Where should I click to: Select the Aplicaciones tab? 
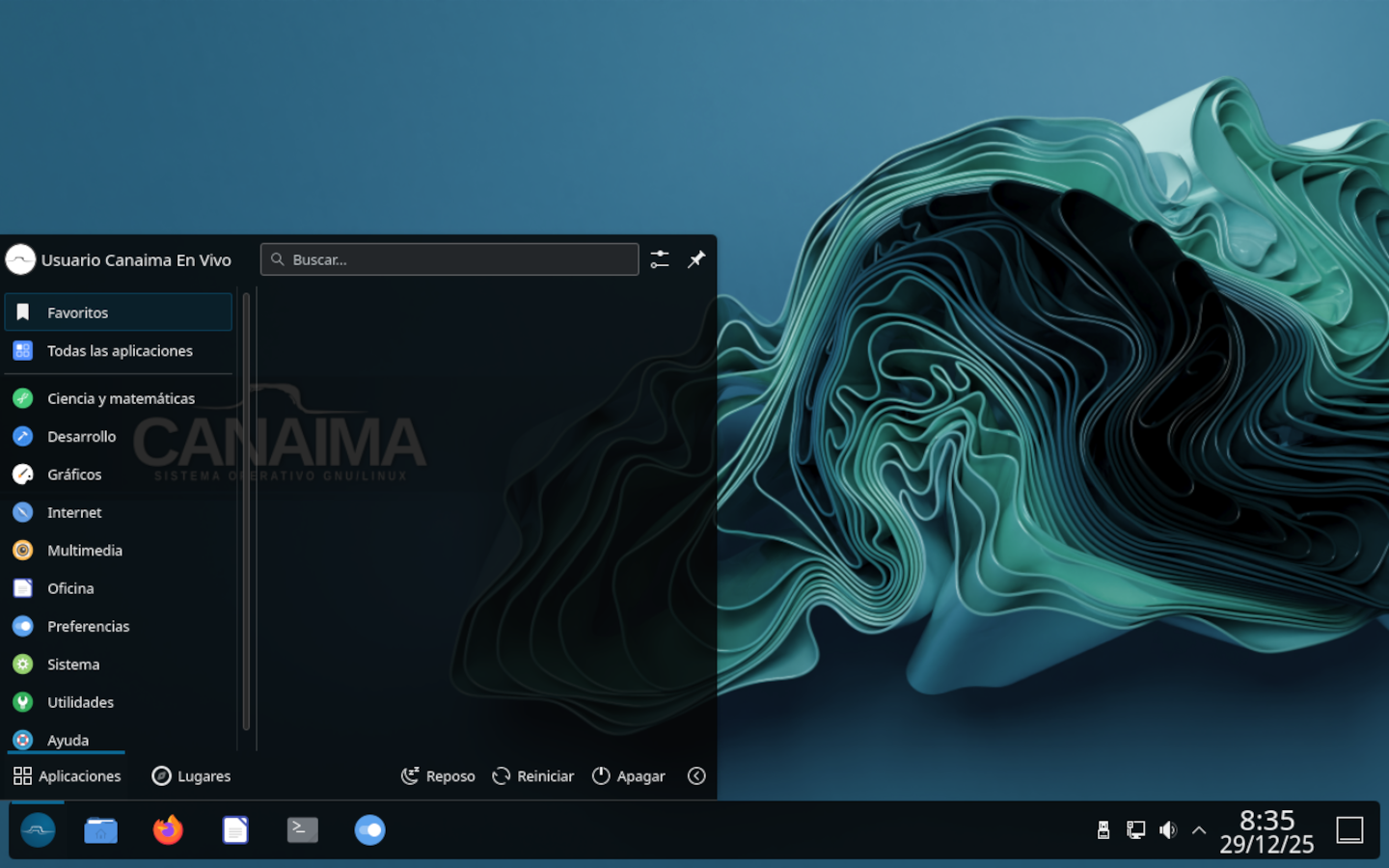pos(68,776)
